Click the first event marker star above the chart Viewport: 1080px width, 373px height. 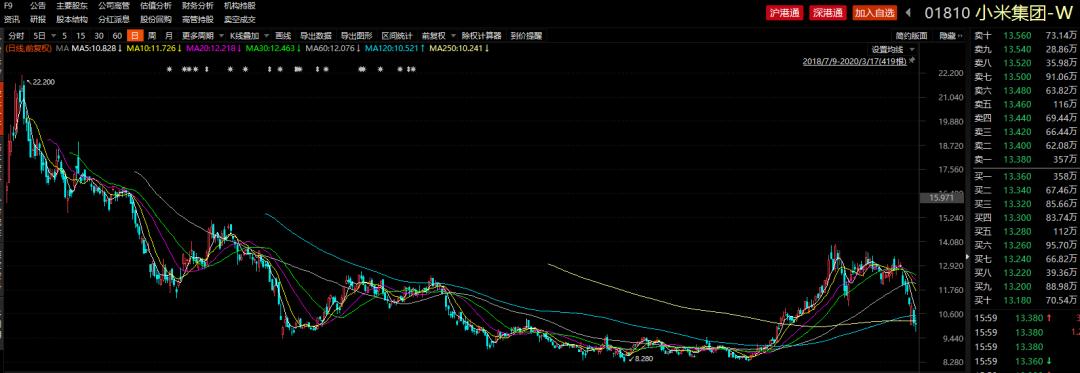point(168,70)
